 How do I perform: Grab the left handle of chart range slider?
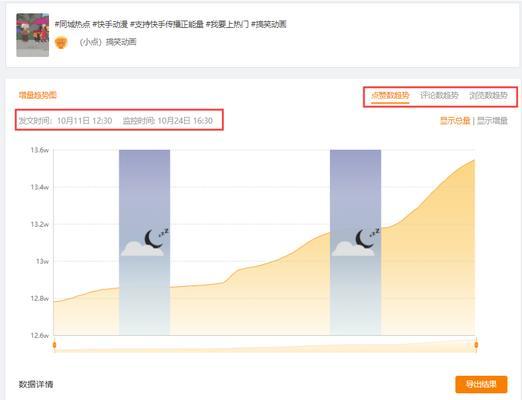point(54,345)
